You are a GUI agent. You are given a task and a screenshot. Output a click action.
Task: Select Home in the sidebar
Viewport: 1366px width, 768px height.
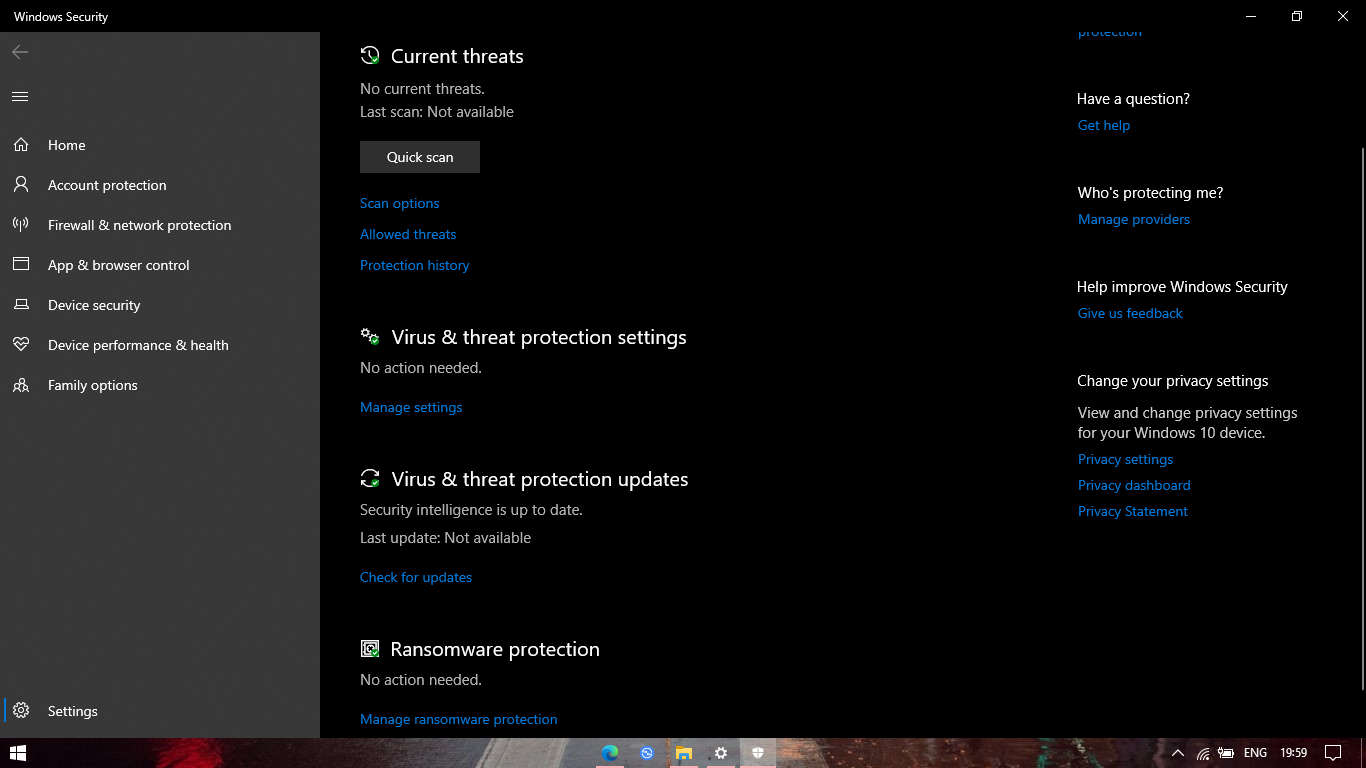[x=66, y=145]
